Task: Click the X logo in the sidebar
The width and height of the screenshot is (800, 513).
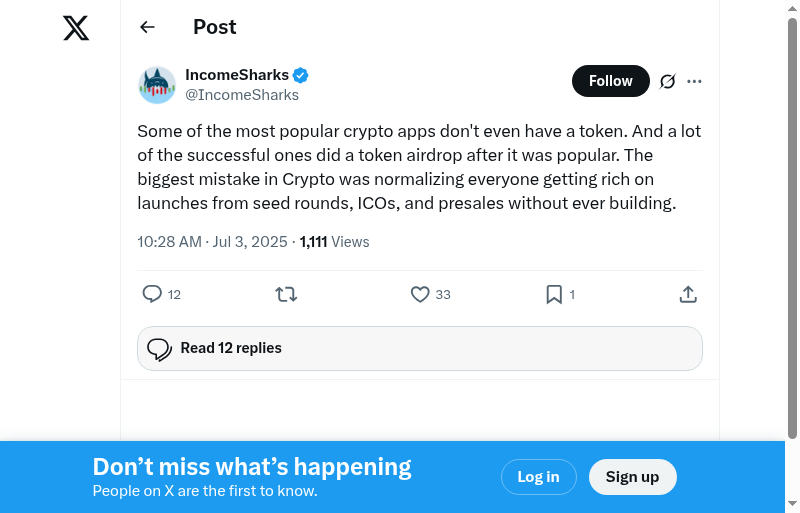Action: (76, 28)
